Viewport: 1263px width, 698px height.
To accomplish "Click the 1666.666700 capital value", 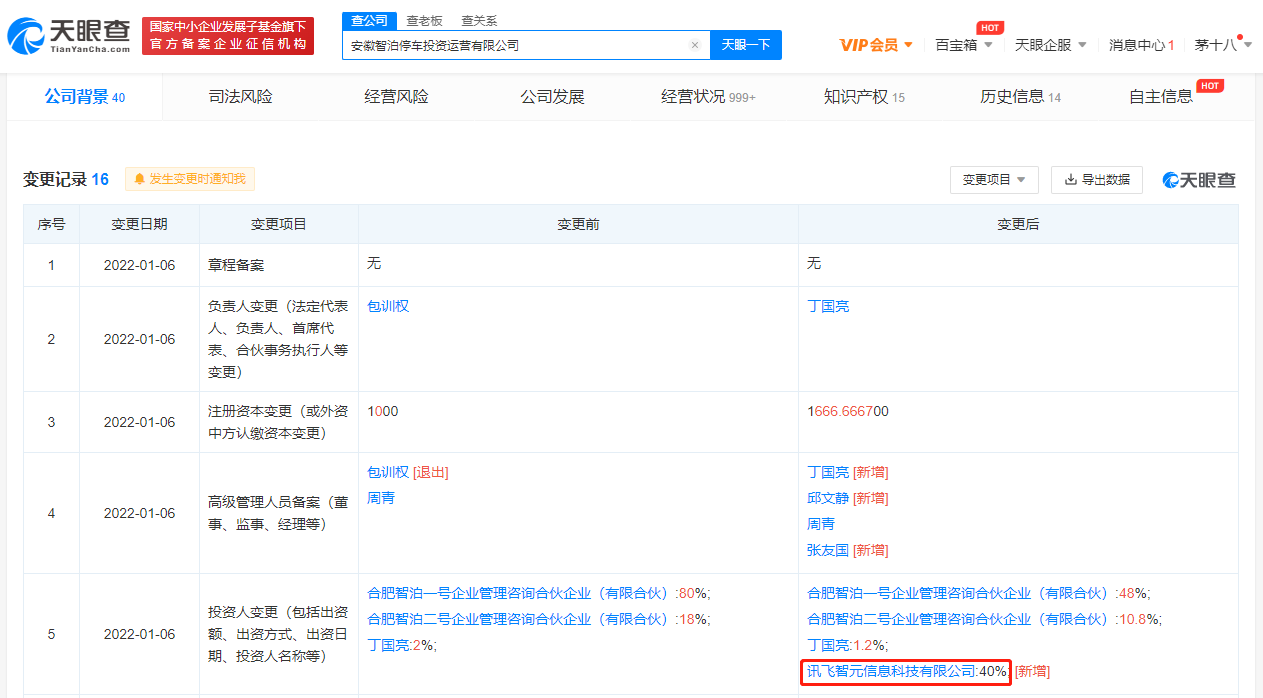I will 848,411.
